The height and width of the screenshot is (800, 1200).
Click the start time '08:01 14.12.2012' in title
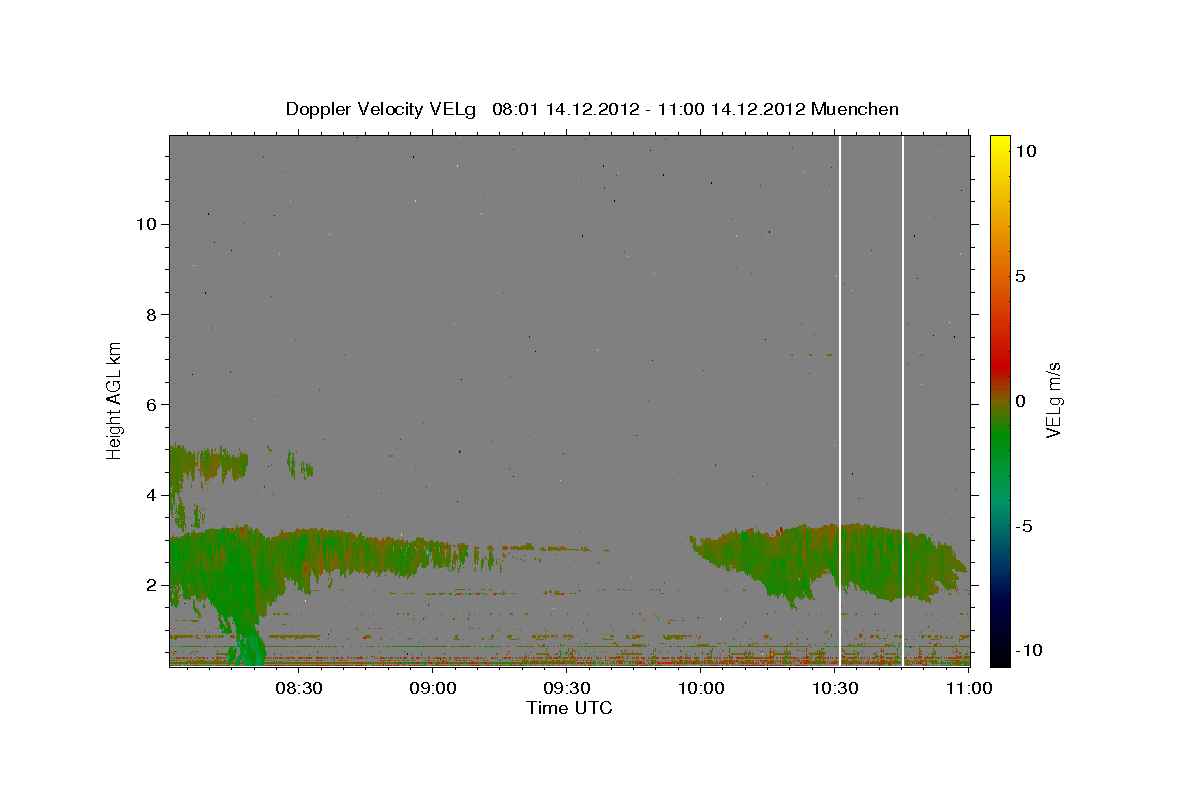(566, 109)
